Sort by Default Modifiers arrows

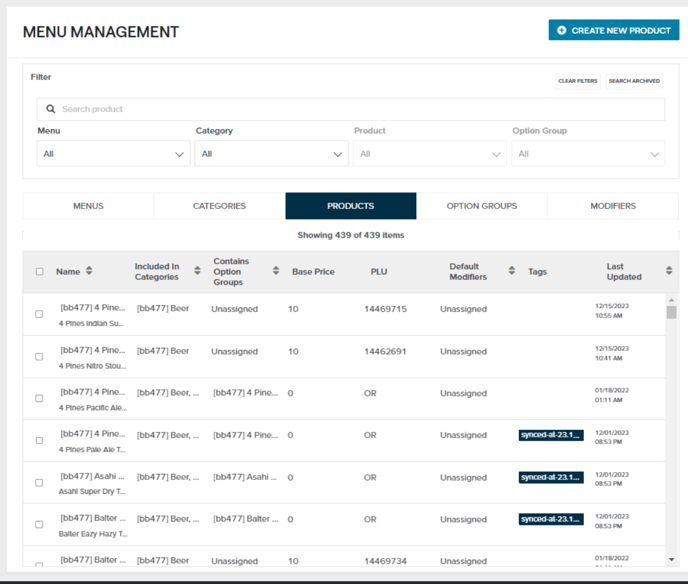[512, 270]
